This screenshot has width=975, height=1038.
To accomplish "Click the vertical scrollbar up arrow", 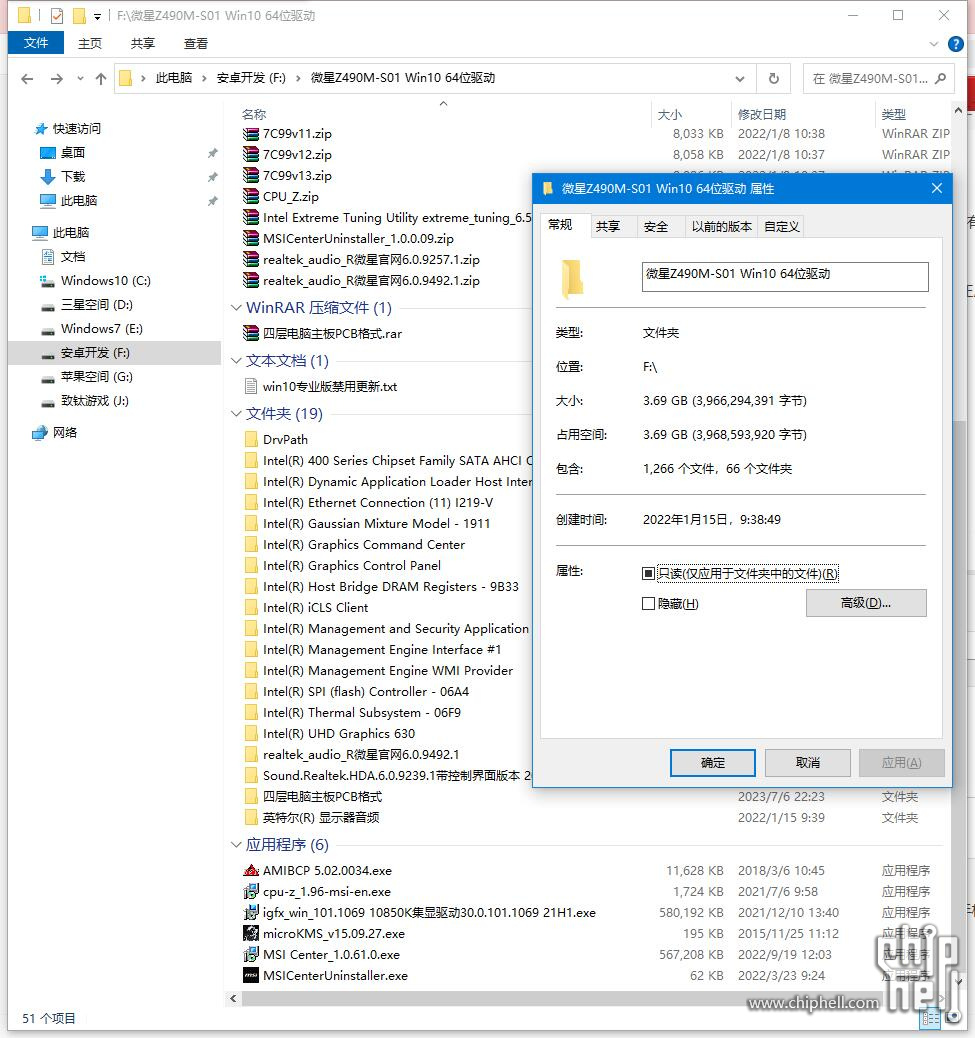I will [x=958, y=110].
